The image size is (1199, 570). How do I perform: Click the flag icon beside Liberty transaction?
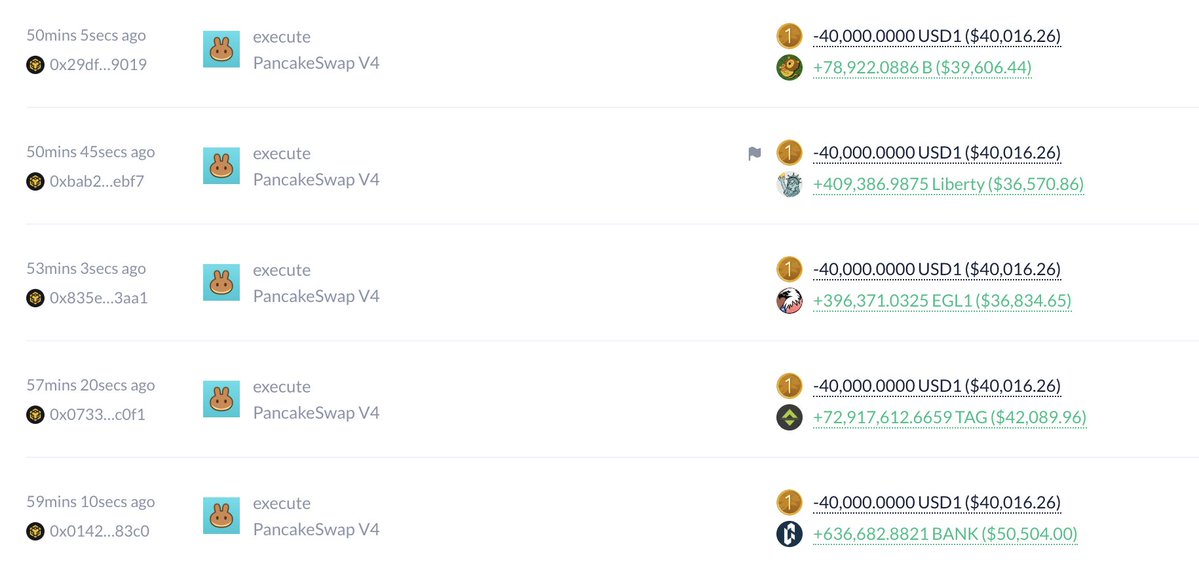tap(755, 154)
